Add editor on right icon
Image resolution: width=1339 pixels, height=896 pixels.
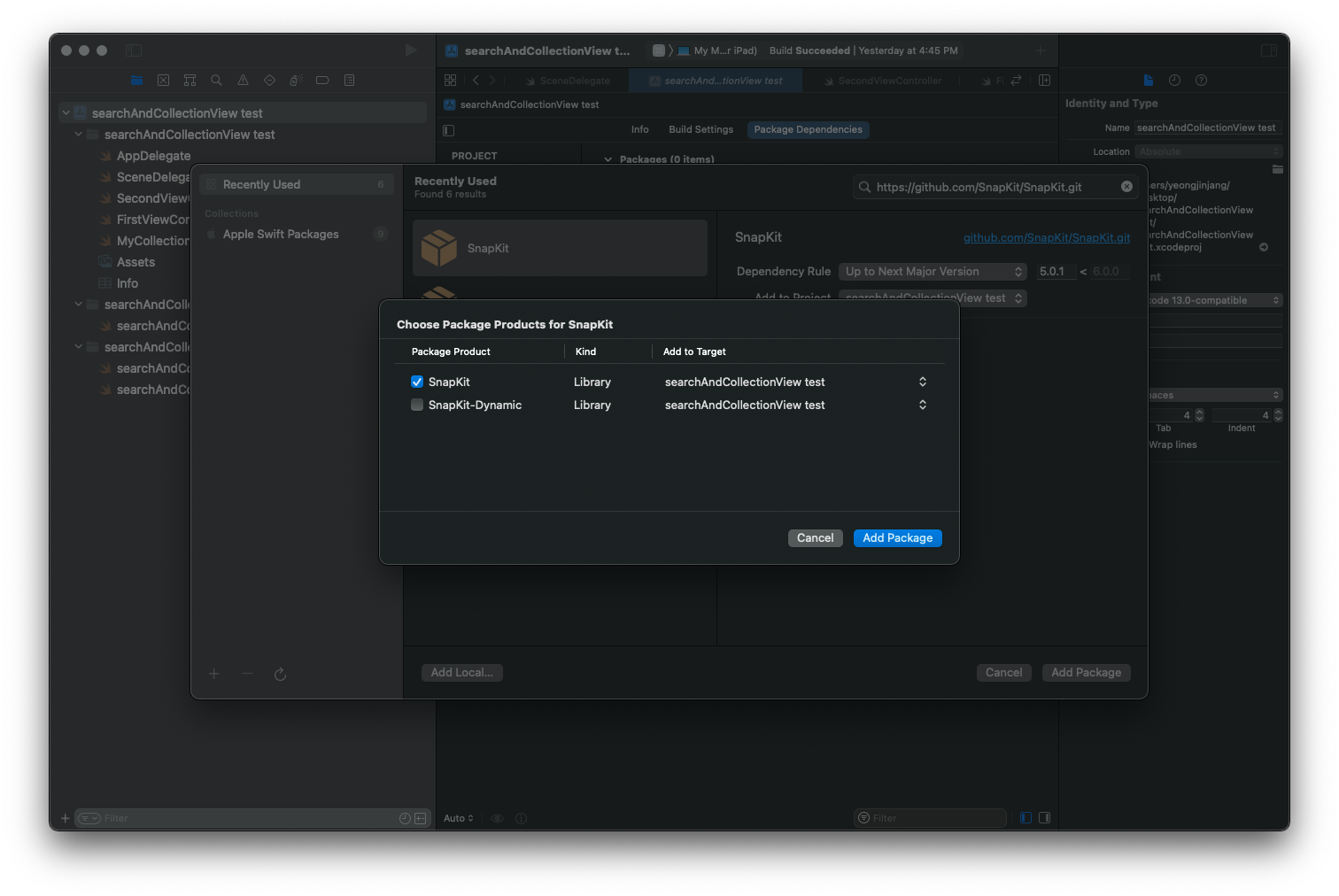coord(1044,80)
